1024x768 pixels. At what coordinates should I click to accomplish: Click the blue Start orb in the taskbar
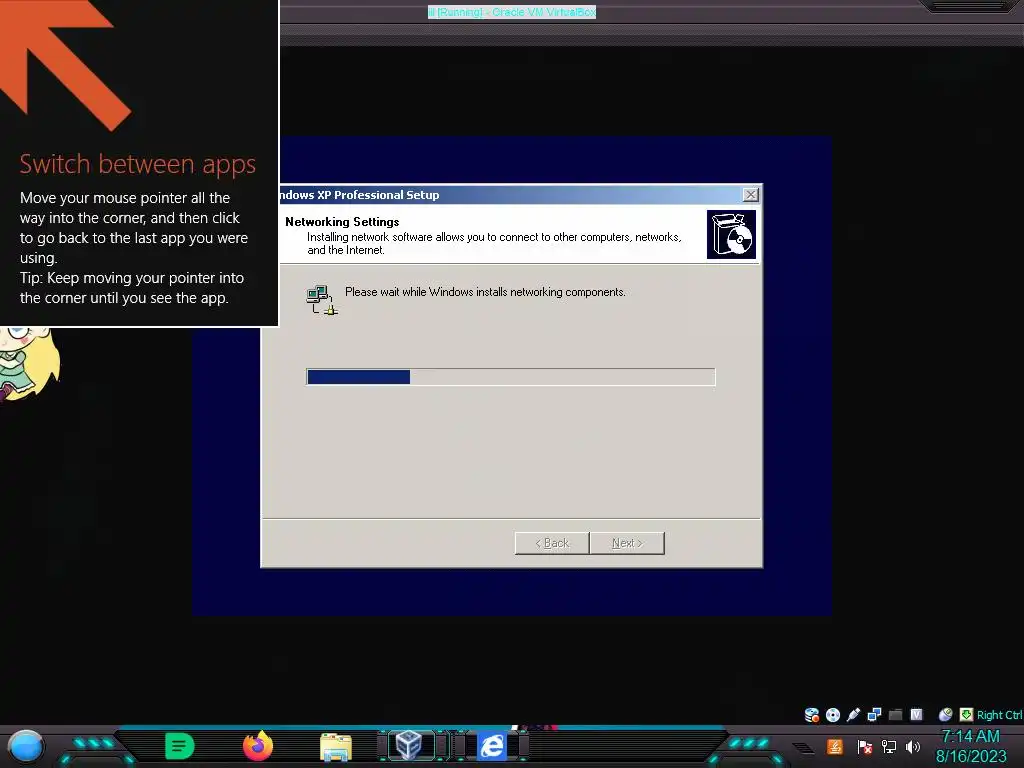26,746
